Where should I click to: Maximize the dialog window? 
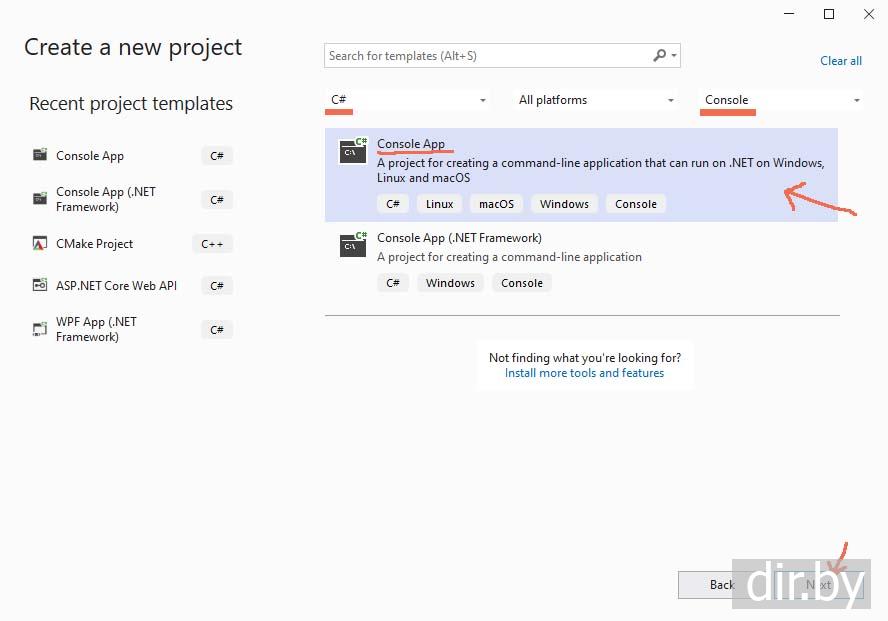pyautogui.click(x=829, y=14)
